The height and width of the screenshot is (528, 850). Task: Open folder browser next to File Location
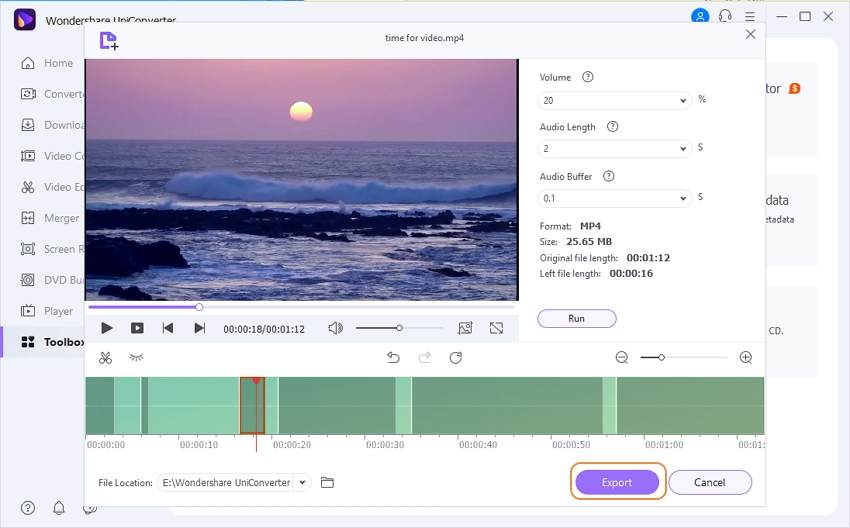[327, 483]
